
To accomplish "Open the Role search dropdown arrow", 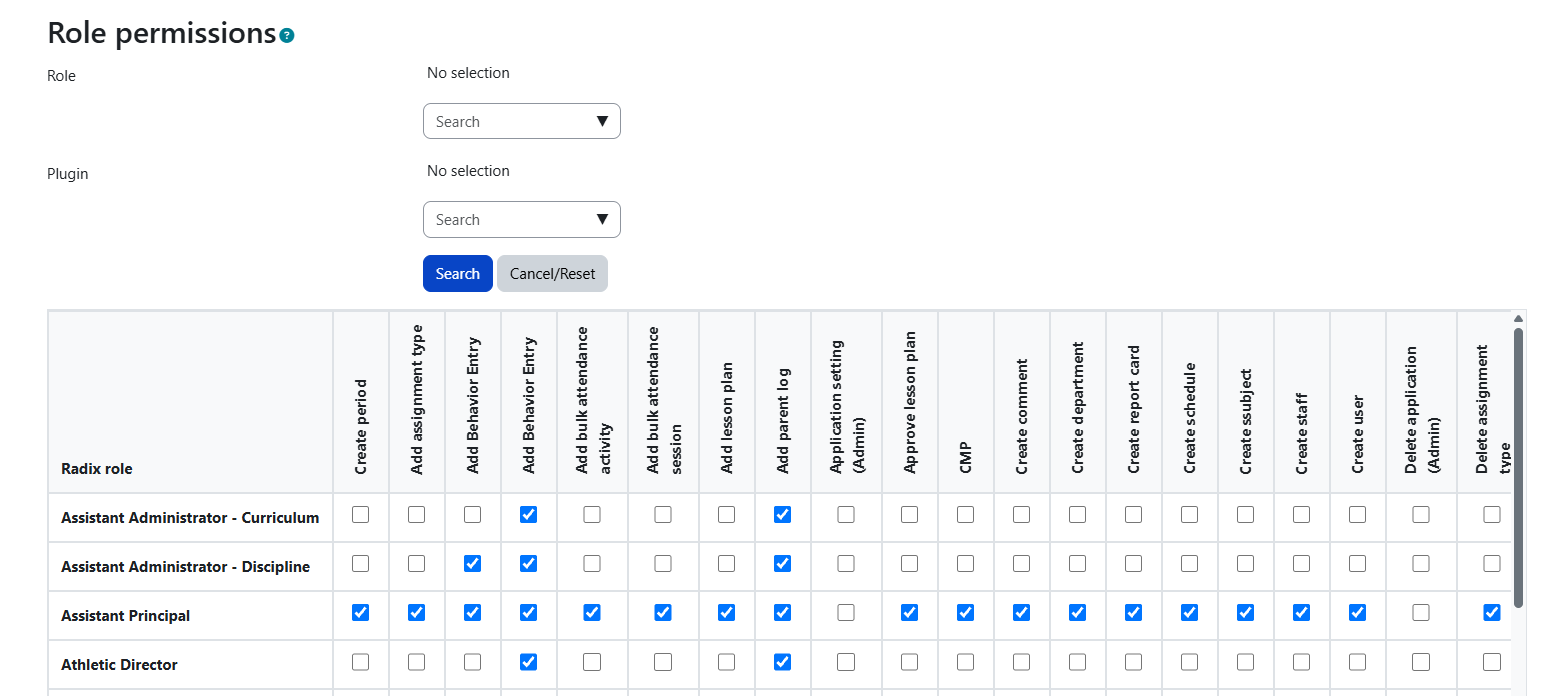I will pos(602,121).
